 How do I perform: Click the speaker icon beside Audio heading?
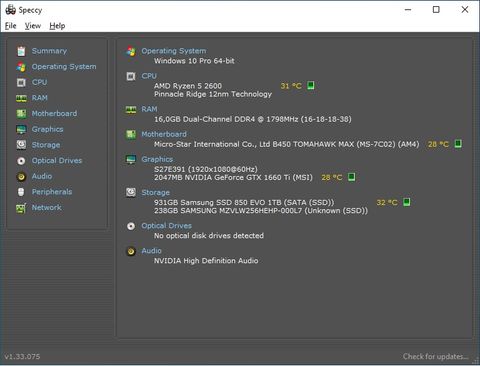[x=131, y=251]
